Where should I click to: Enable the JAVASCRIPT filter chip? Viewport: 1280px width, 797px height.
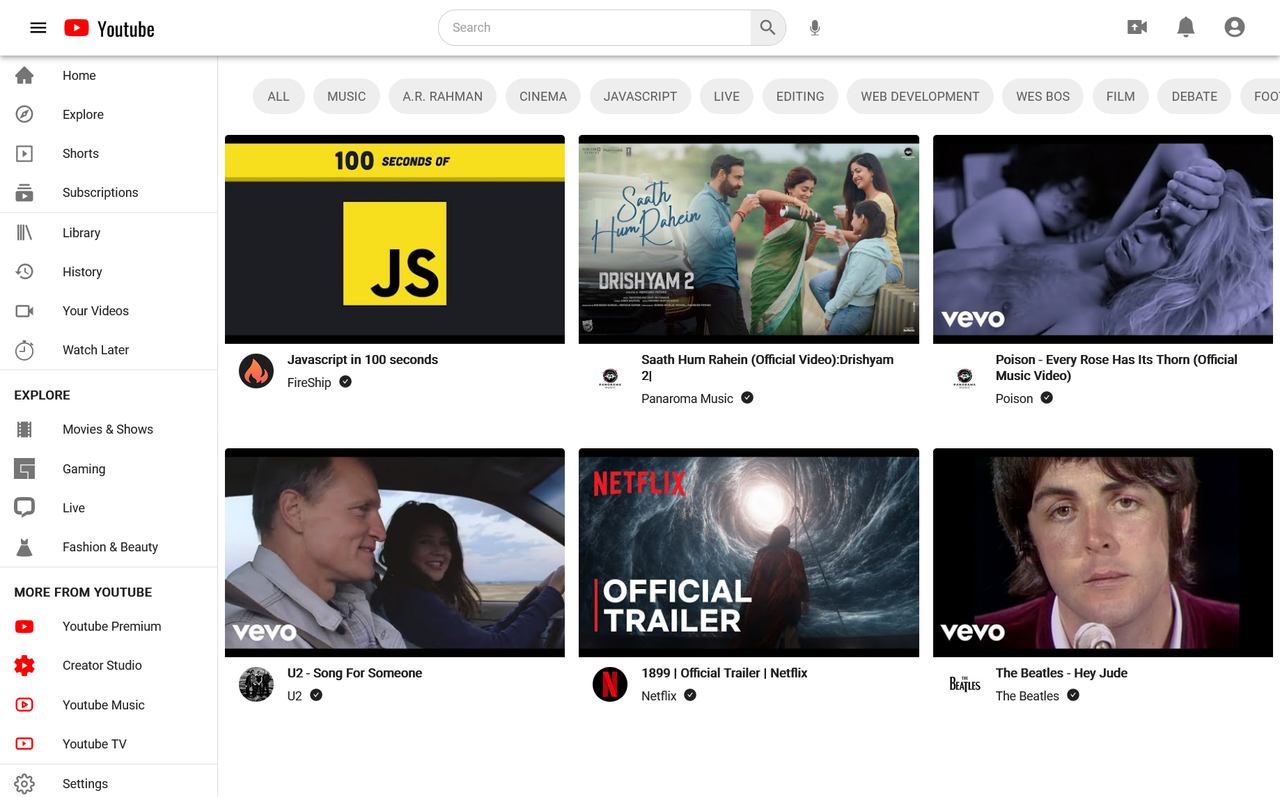pos(640,96)
